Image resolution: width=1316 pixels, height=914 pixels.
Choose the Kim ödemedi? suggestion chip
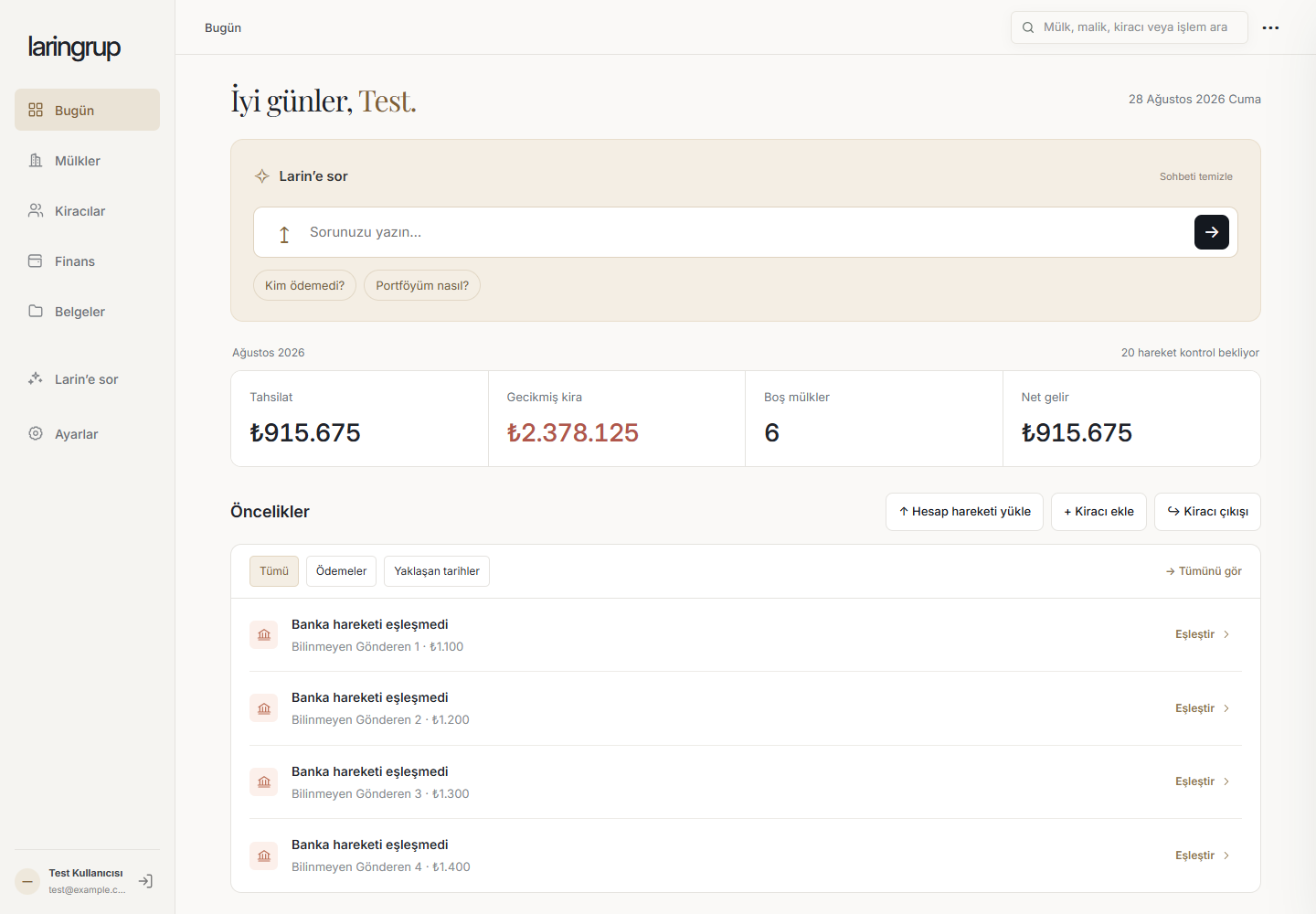tap(304, 285)
